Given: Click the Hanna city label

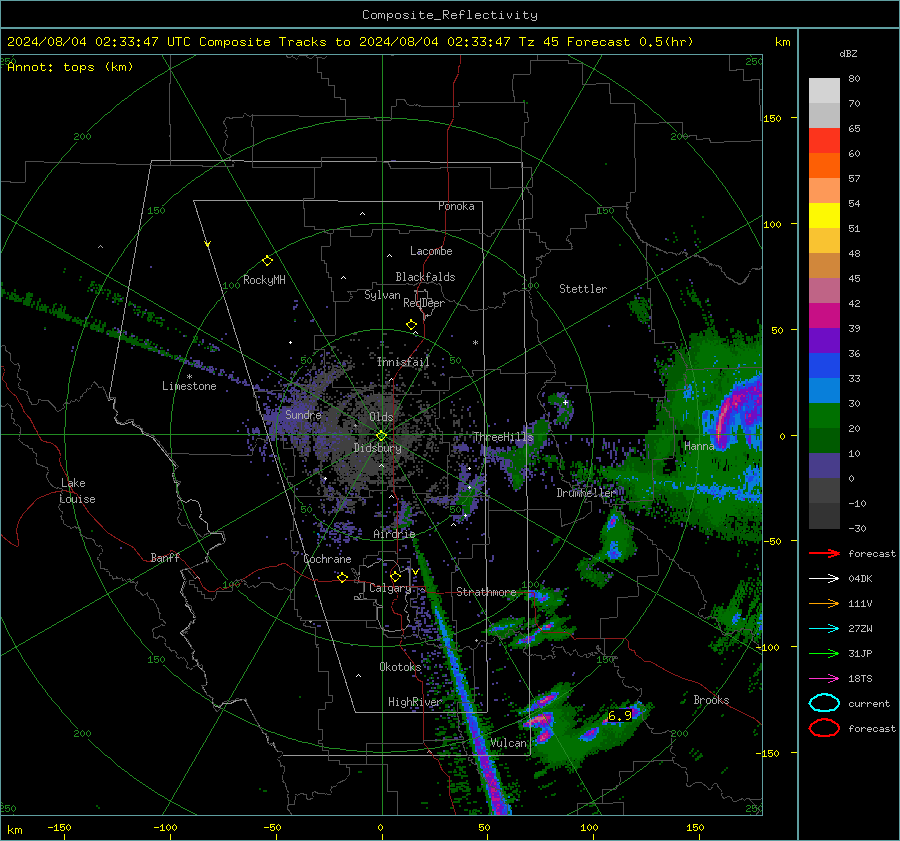Looking at the screenshot, I should (699, 446).
